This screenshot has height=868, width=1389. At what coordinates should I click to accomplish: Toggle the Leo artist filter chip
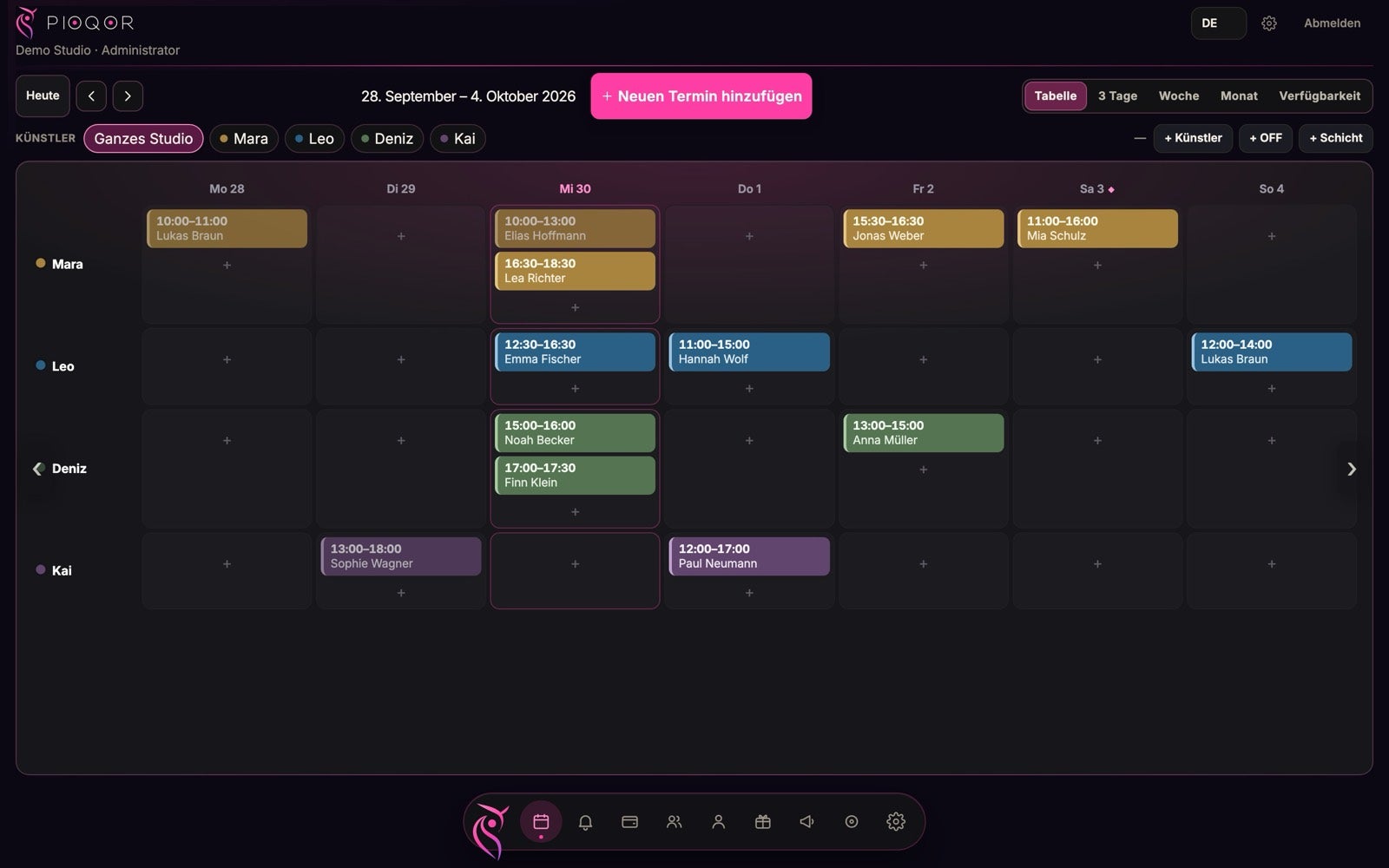[x=314, y=139]
